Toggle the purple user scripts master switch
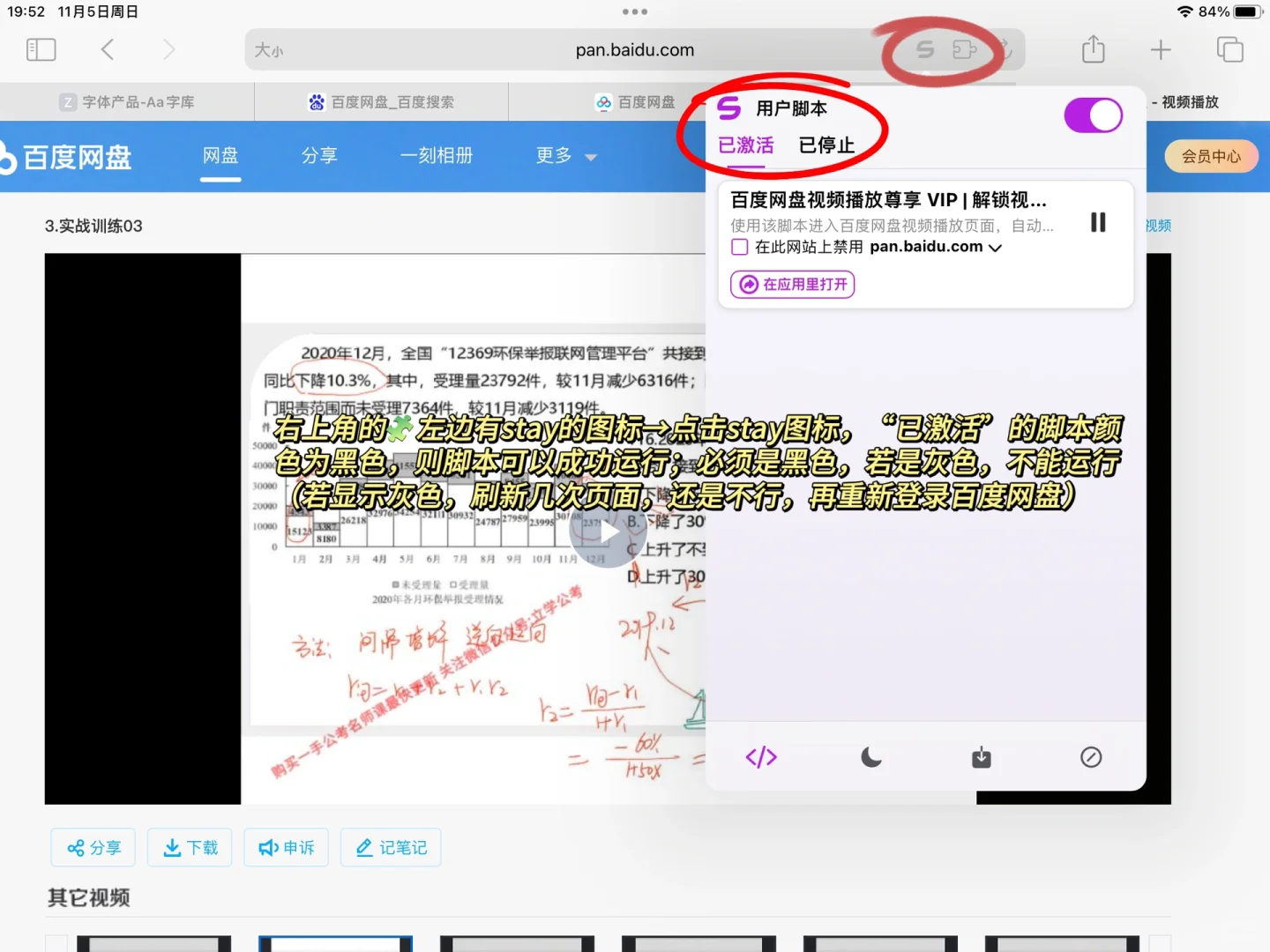 (1093, 115)
